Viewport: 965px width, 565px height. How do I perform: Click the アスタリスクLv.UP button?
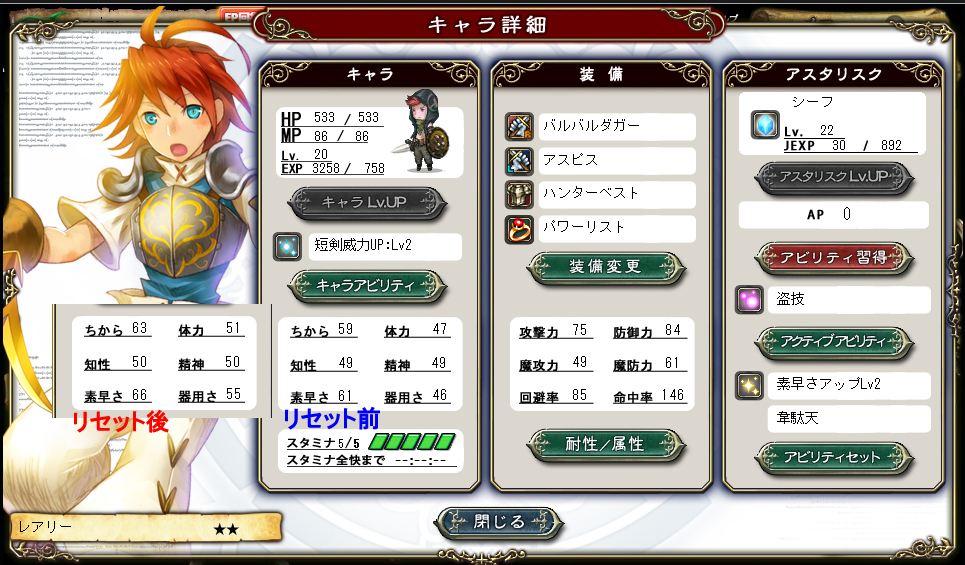pyautogui.click(x=834, y=177)
